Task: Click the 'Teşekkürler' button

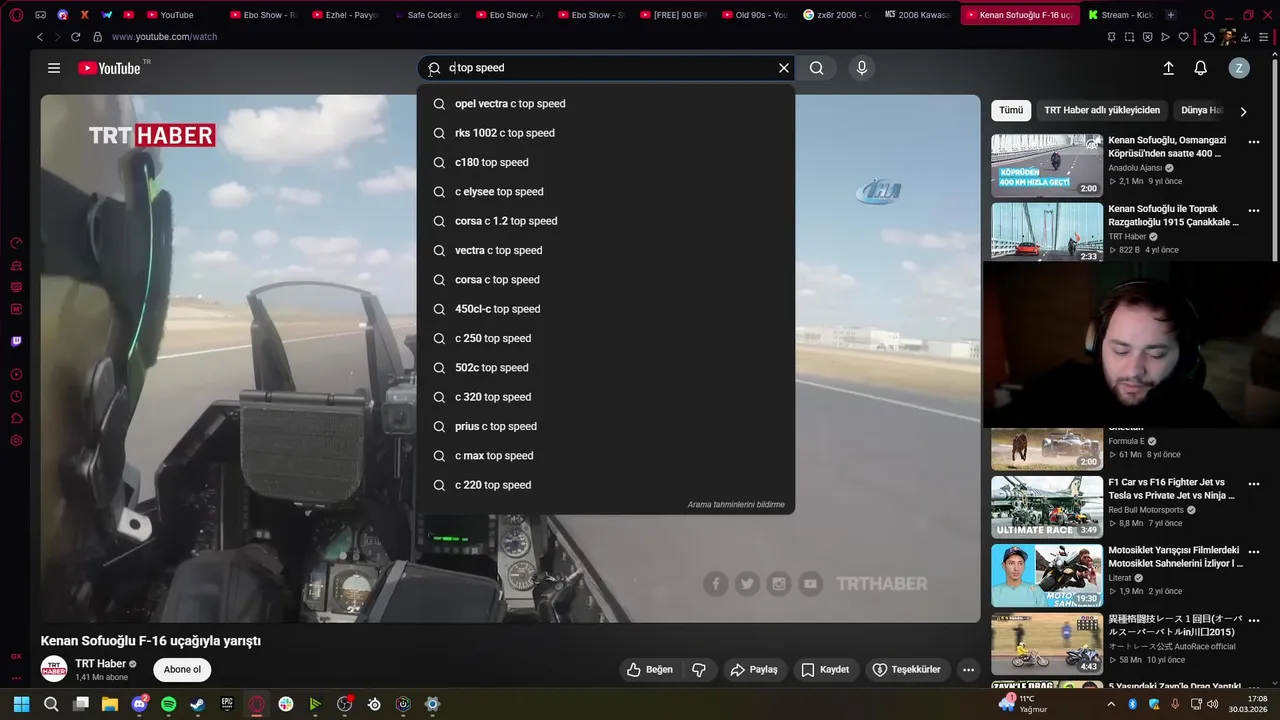Action: pos(906,670)
